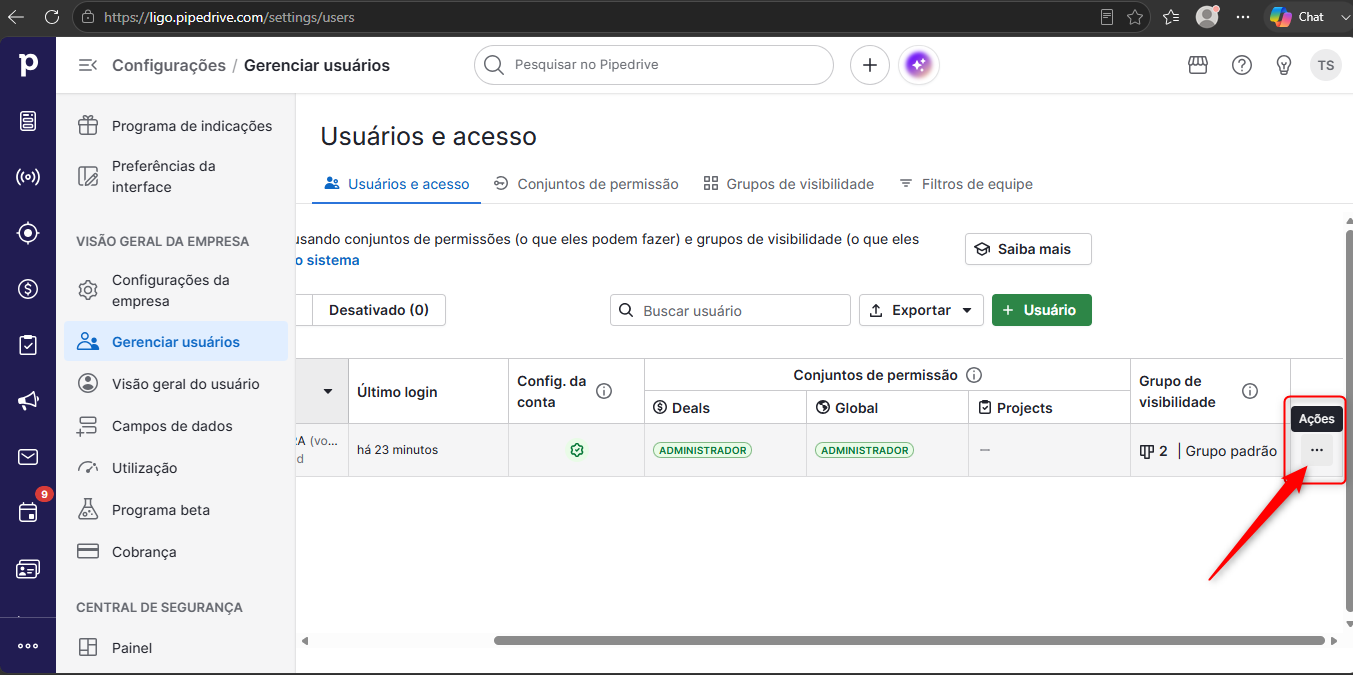The width and height of the screenshot is (1353, 675).
Task: Switch to Usuários e acesso tab
Action: click(x=397, y=184)
